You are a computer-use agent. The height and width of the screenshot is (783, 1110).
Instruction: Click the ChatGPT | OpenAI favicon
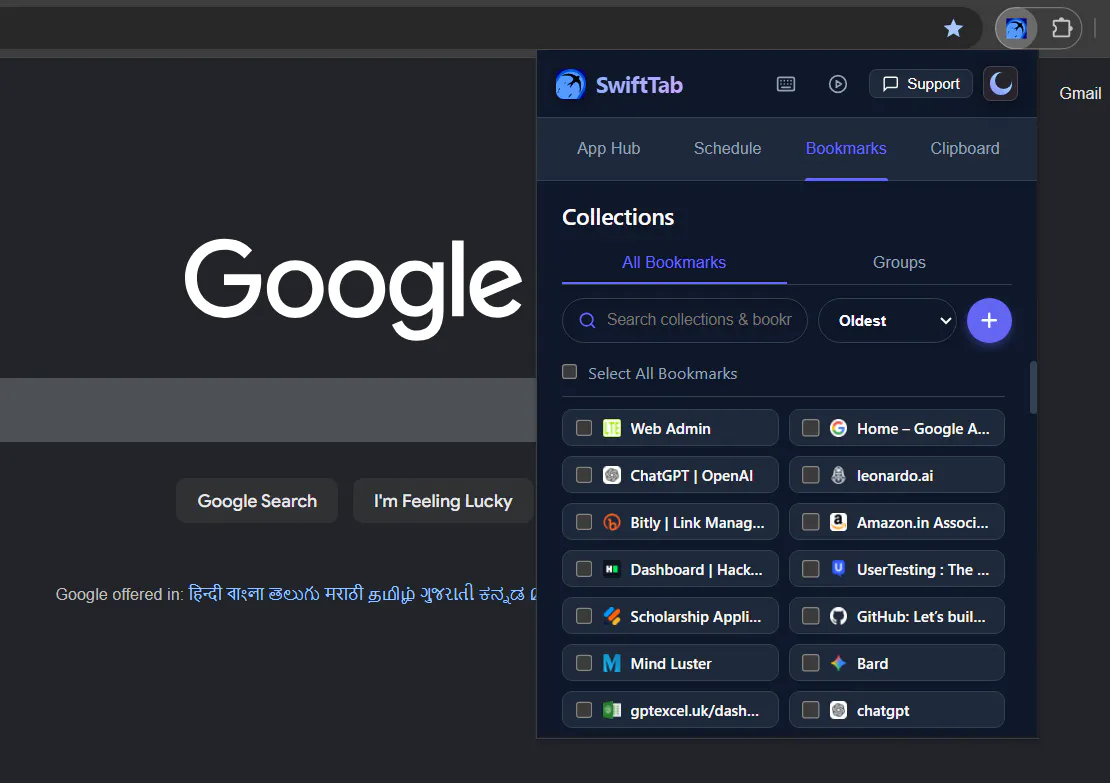pos(612,475)
